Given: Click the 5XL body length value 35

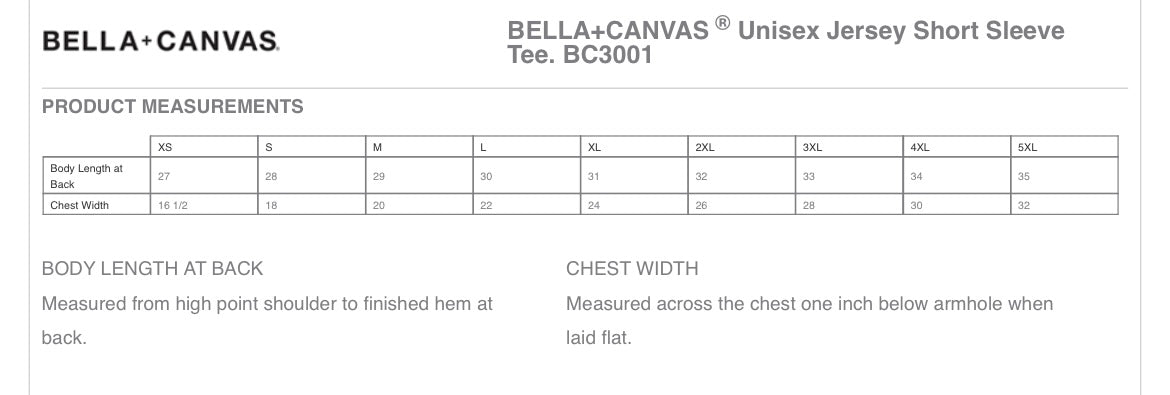Looking at the screenshot, I should click(1024, 177).
